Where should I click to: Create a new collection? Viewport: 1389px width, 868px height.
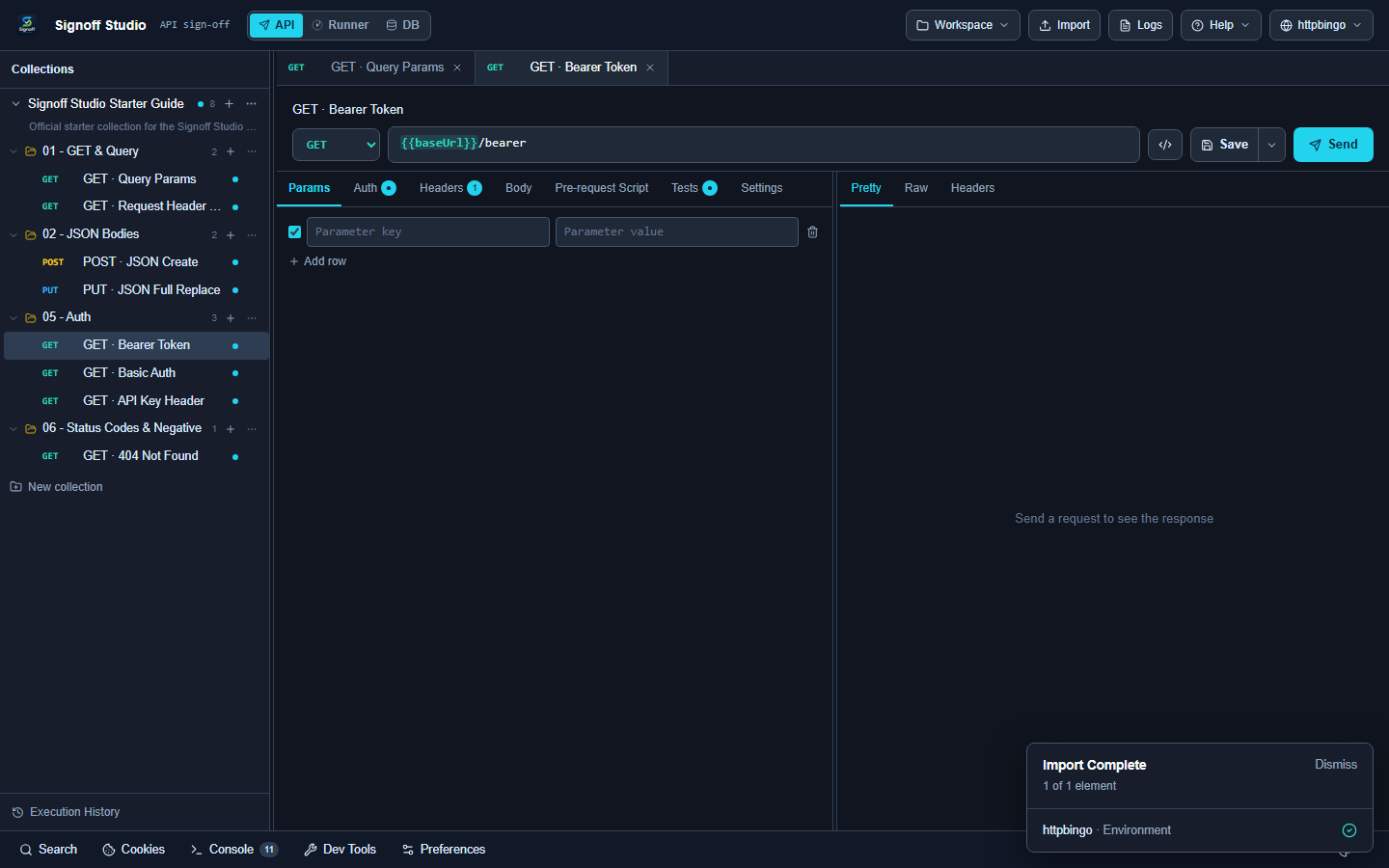56,487
